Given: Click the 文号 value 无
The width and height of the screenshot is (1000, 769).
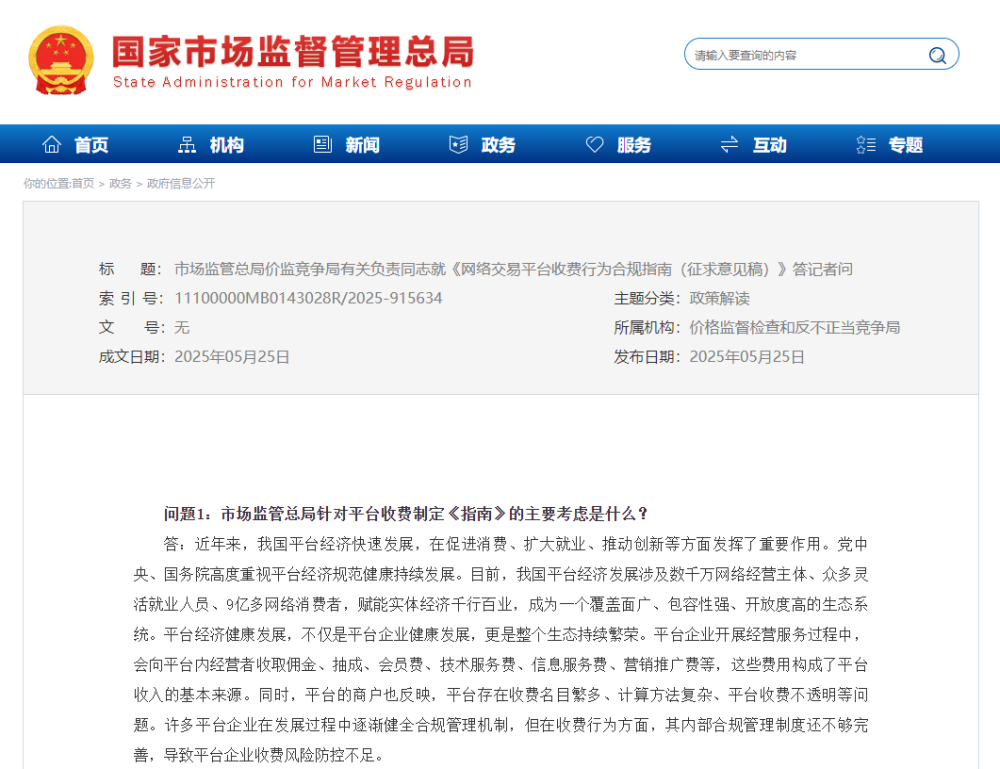Looking at the screenshot, I should point(182,328).
